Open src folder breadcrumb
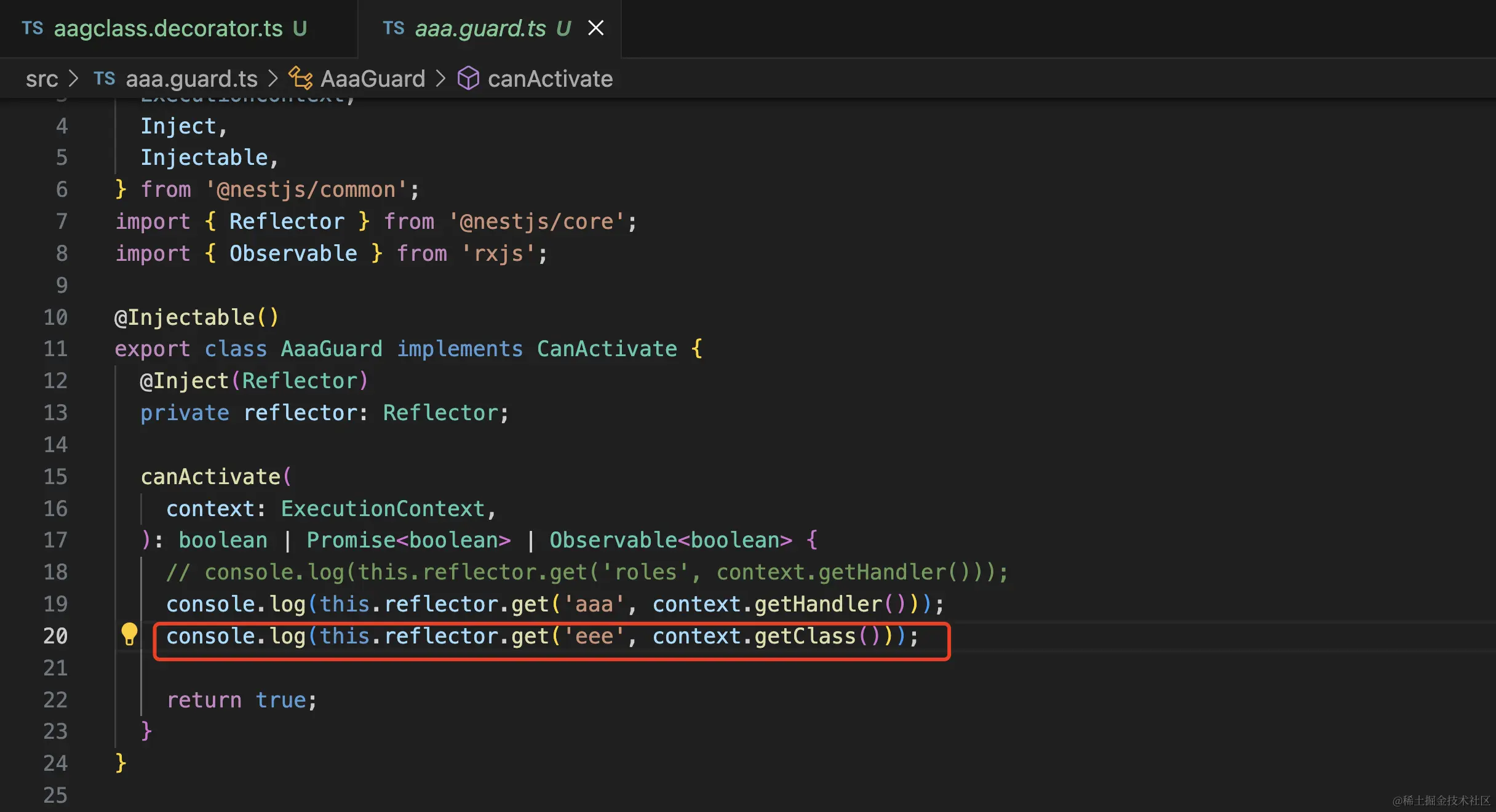The width and height of the screenshot is (1496, 812). click(42, 79)
